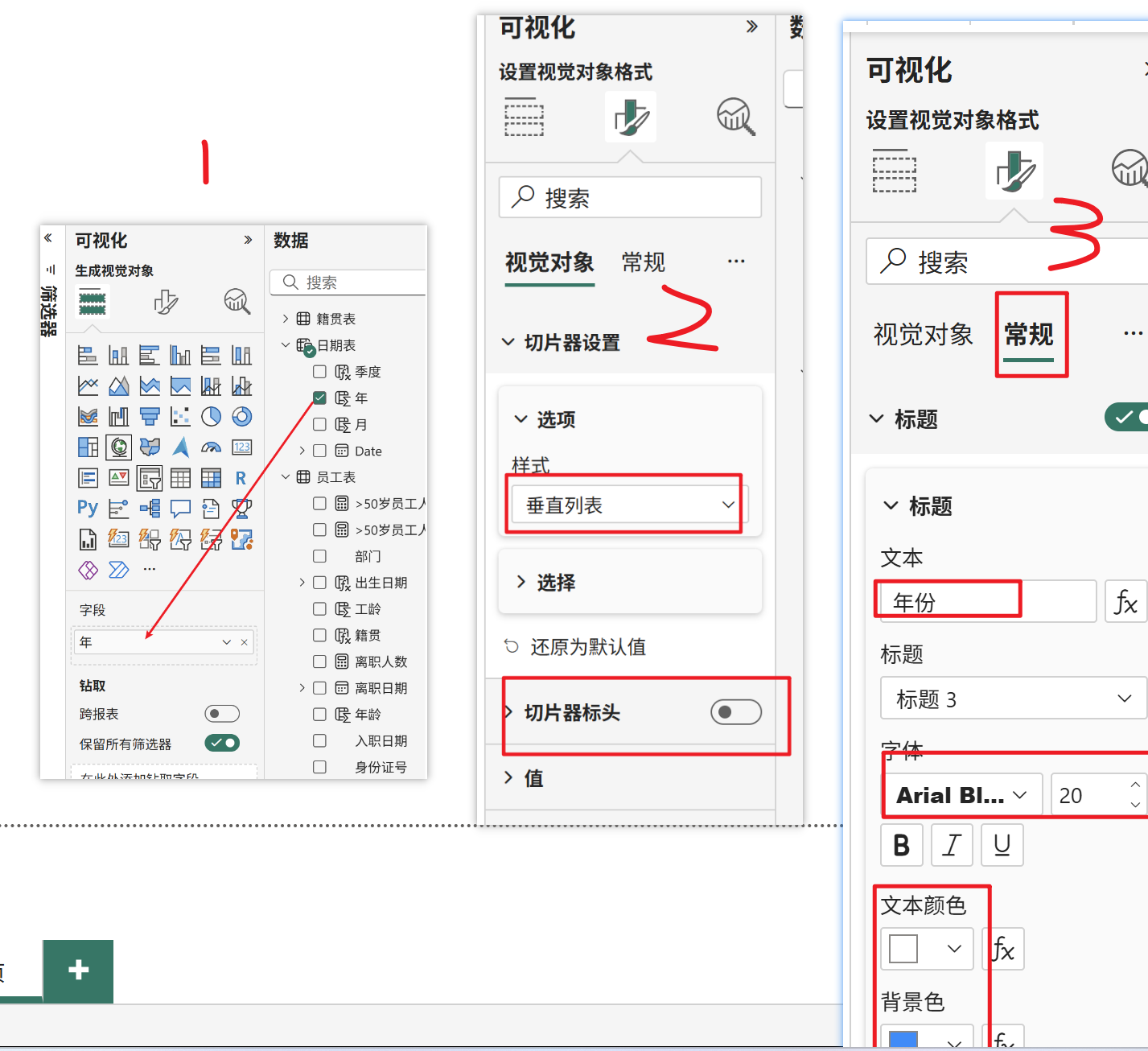Select the funnel chart visual icon

tap(150, 416)
